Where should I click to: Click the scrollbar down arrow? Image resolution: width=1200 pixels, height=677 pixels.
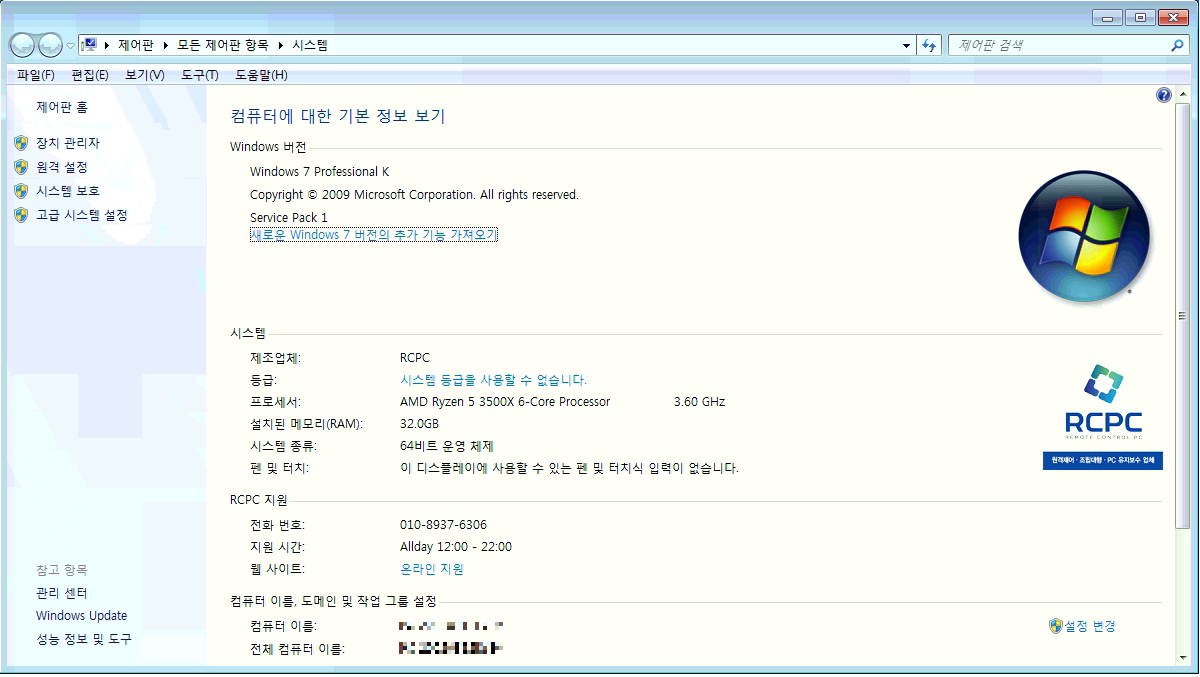click(x=1183, y=656)
